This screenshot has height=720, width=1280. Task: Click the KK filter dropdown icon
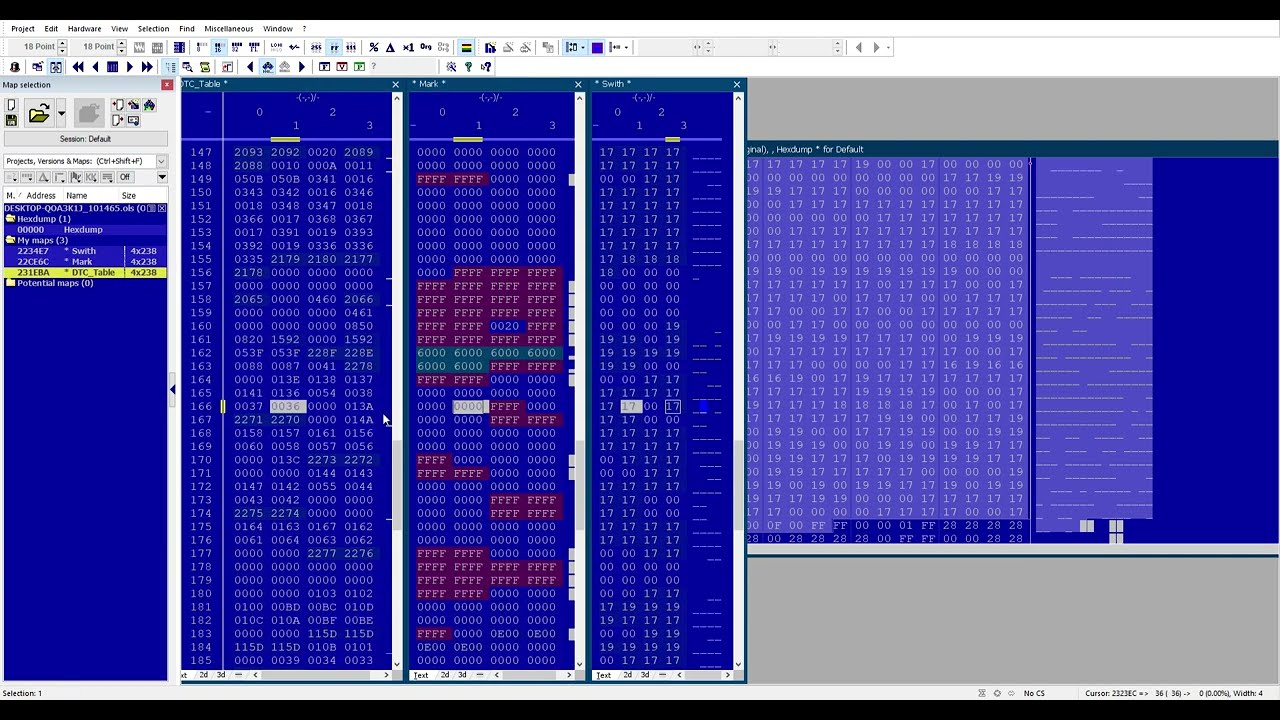(x=91, y=177)
